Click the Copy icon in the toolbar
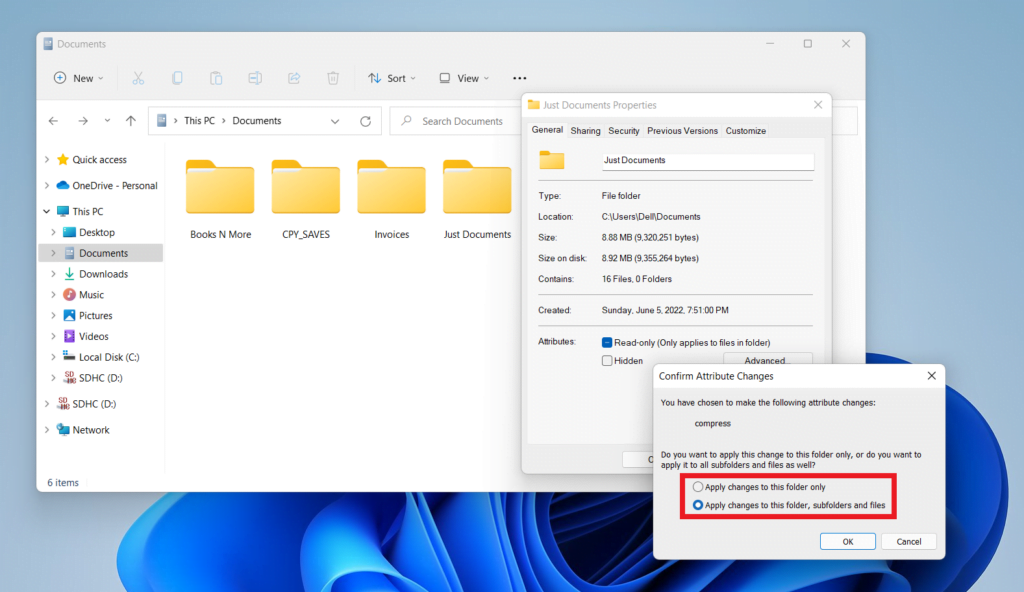The image size is (1024, 592). [178, 78]
